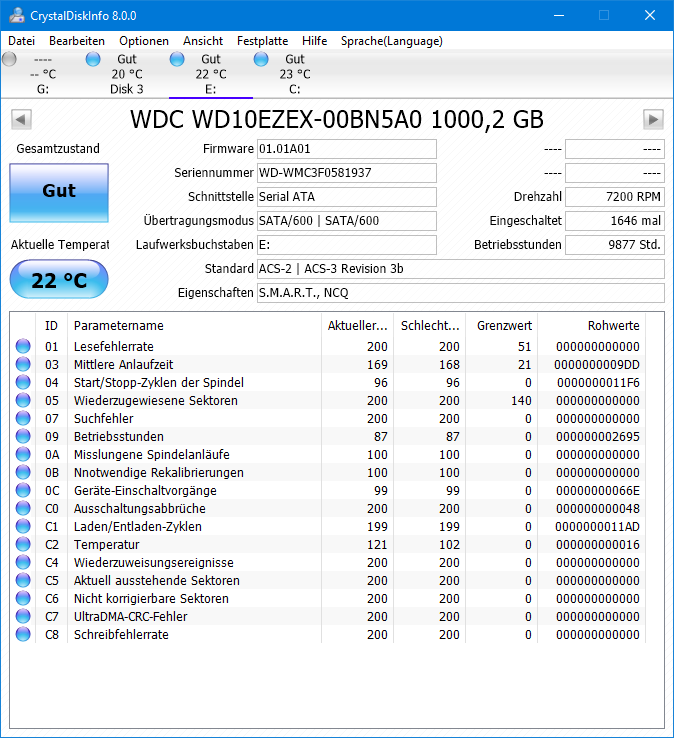Click the 22 °C temperature button
This screenshot has width=674, height=738.
point(59,280)
